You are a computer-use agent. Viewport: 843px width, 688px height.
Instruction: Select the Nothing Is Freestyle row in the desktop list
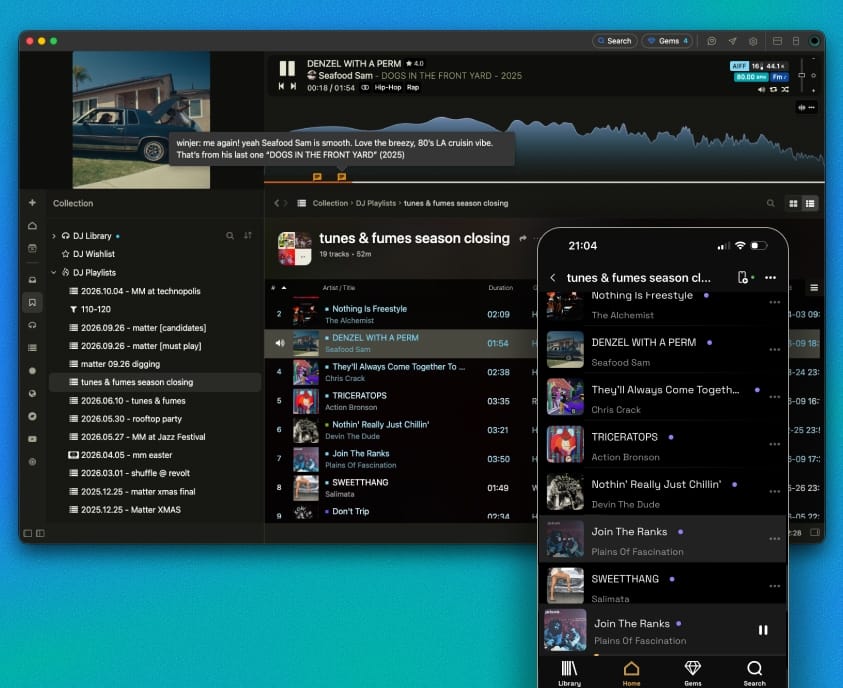(401, 314)
